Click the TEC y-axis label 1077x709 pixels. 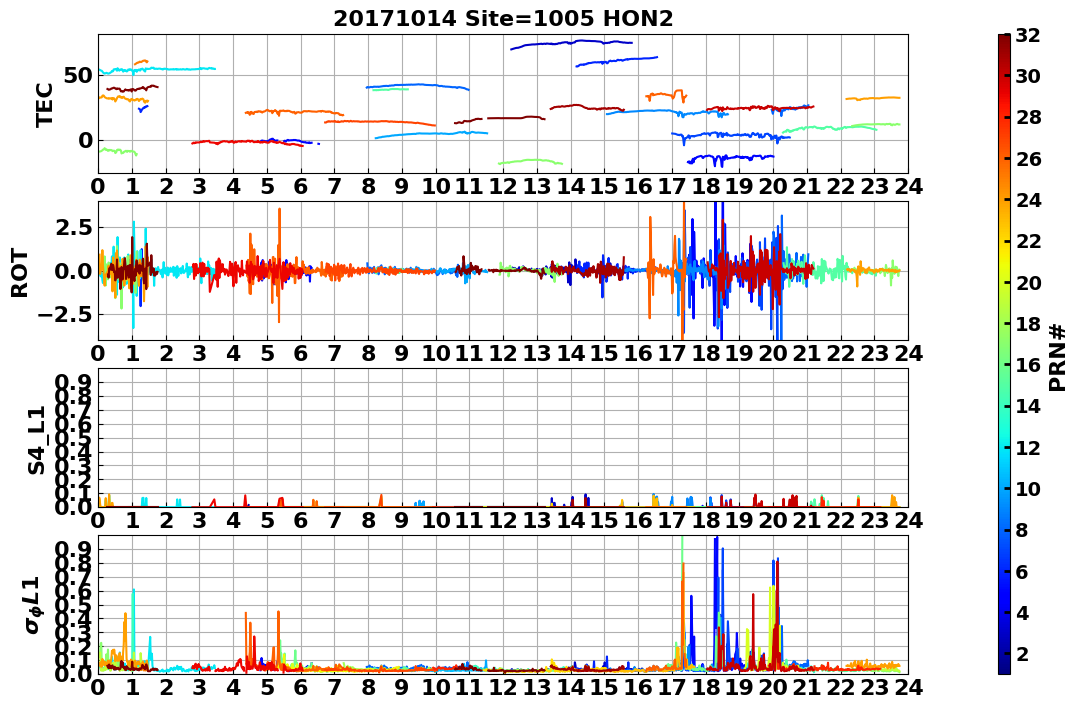coord(45,105)
